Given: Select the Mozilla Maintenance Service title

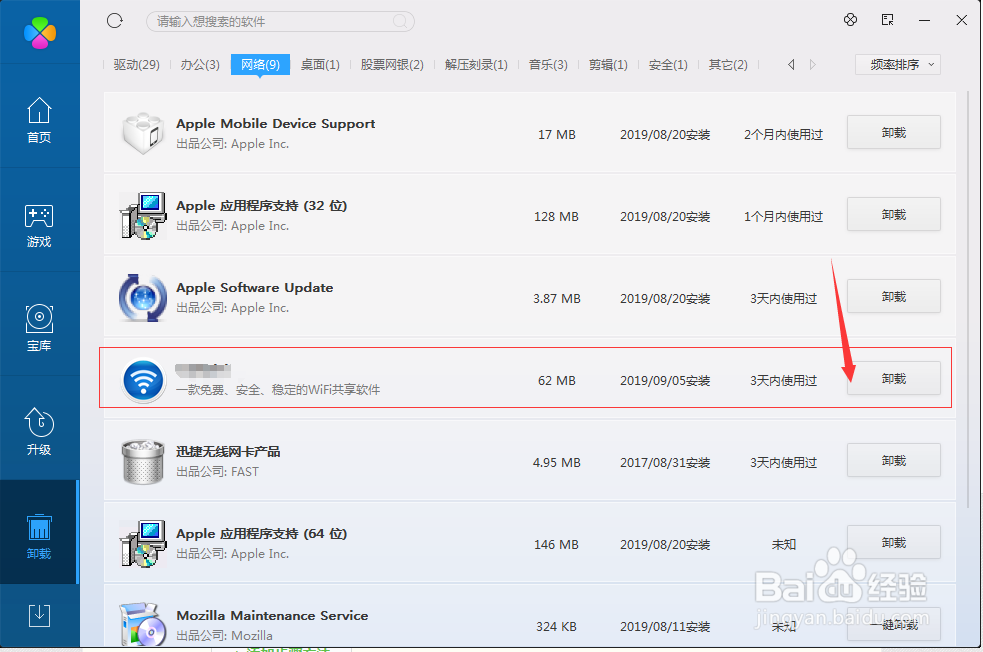Looking at the screenshot, I should coord(272,616).
